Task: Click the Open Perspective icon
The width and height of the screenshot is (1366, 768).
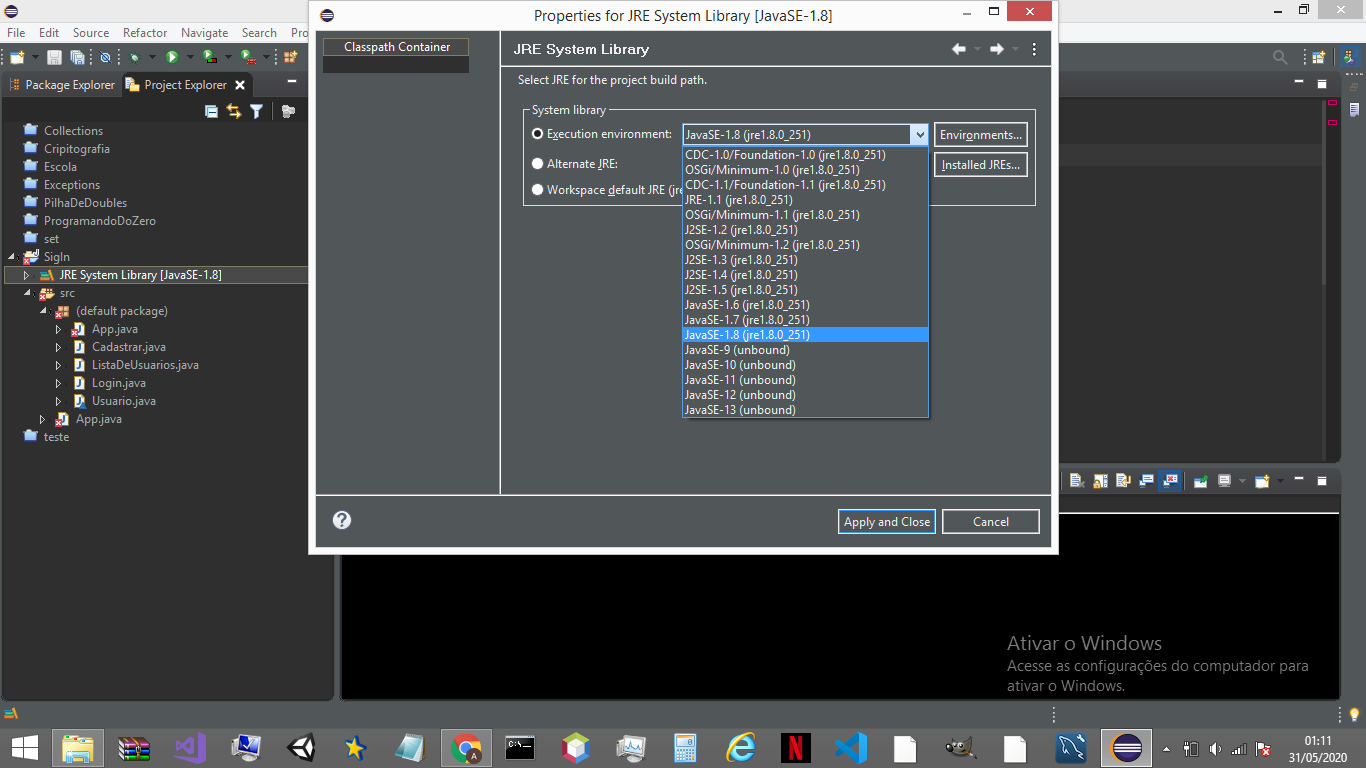Action: (x=1319, y=57)
